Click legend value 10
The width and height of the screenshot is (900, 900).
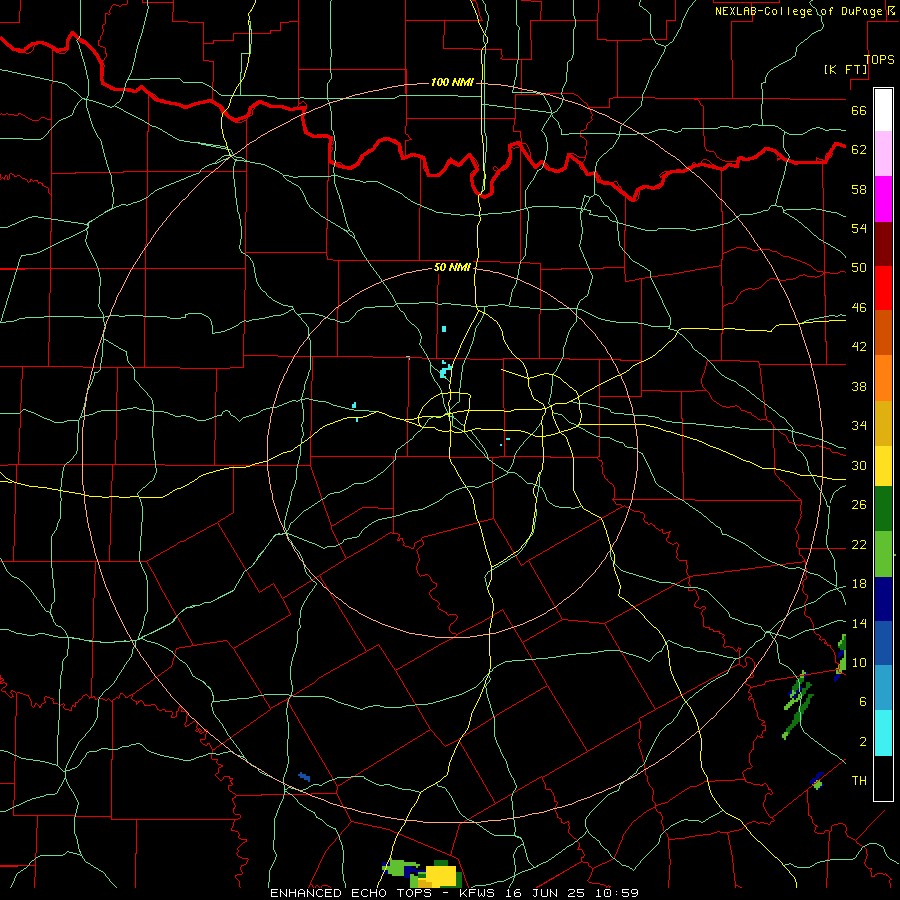pyautogui.click(x=859, y=662)
